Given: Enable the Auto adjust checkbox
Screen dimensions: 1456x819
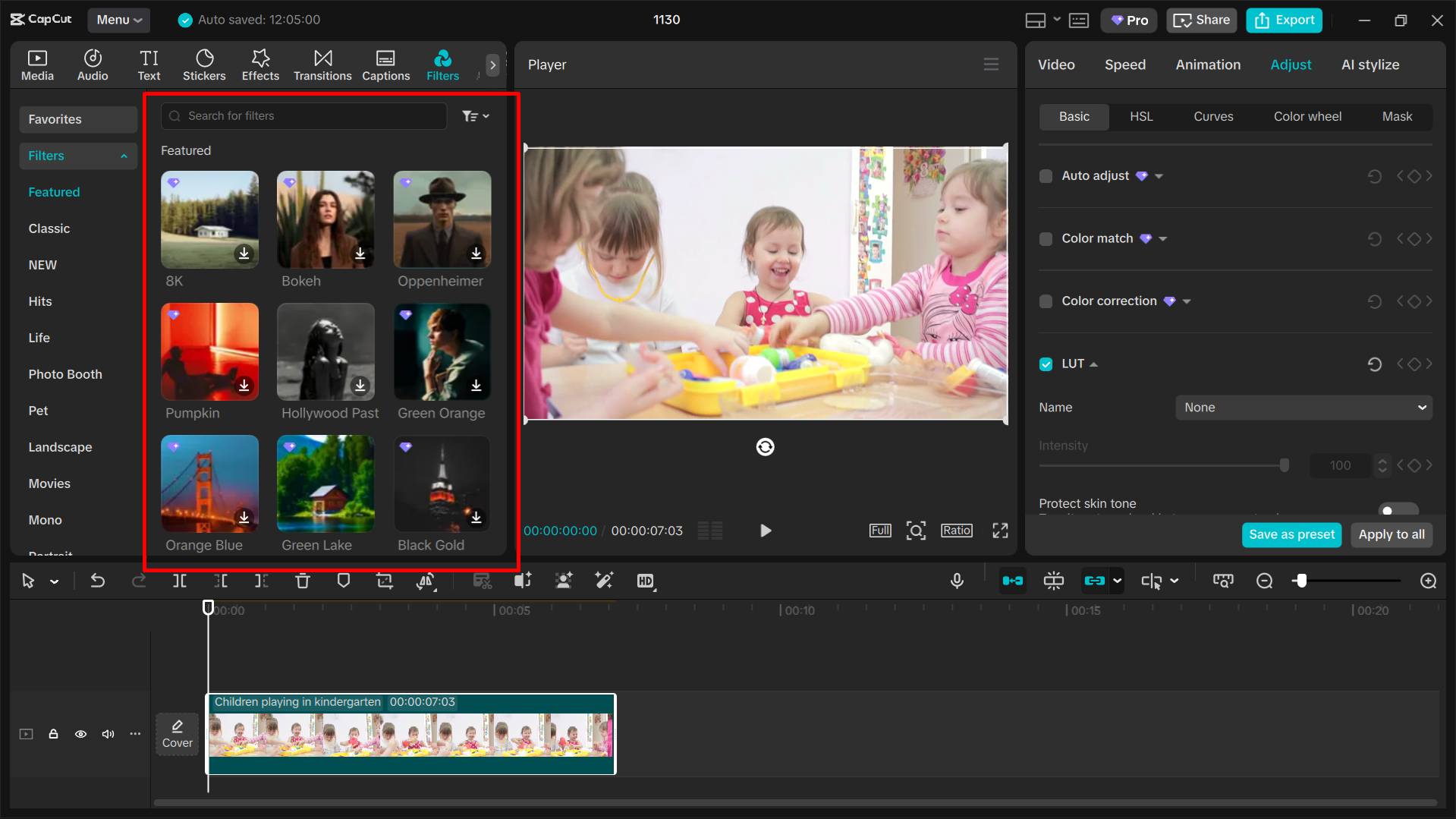Looking at the screenshot, I should tap(1046, 175).
